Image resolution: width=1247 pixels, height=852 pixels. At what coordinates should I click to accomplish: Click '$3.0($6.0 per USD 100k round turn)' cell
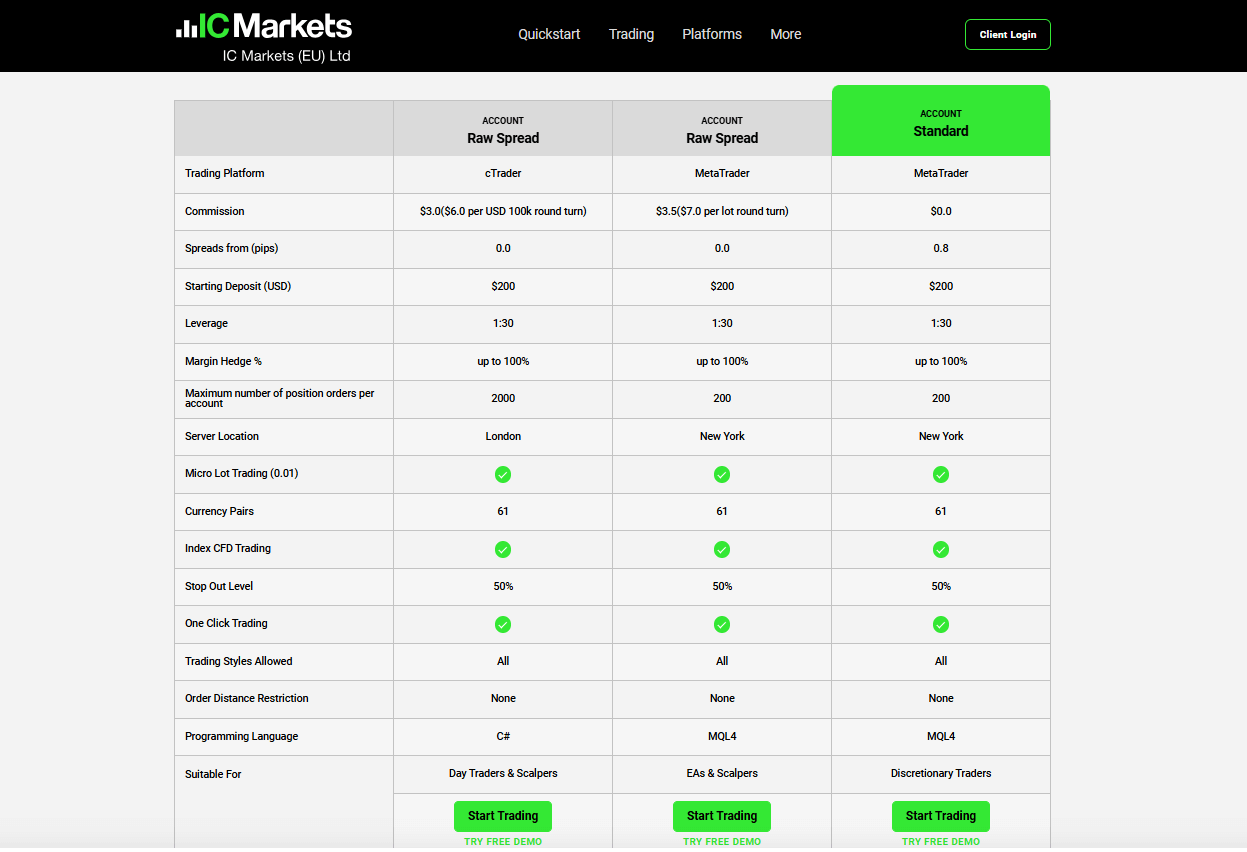point(503,211)
